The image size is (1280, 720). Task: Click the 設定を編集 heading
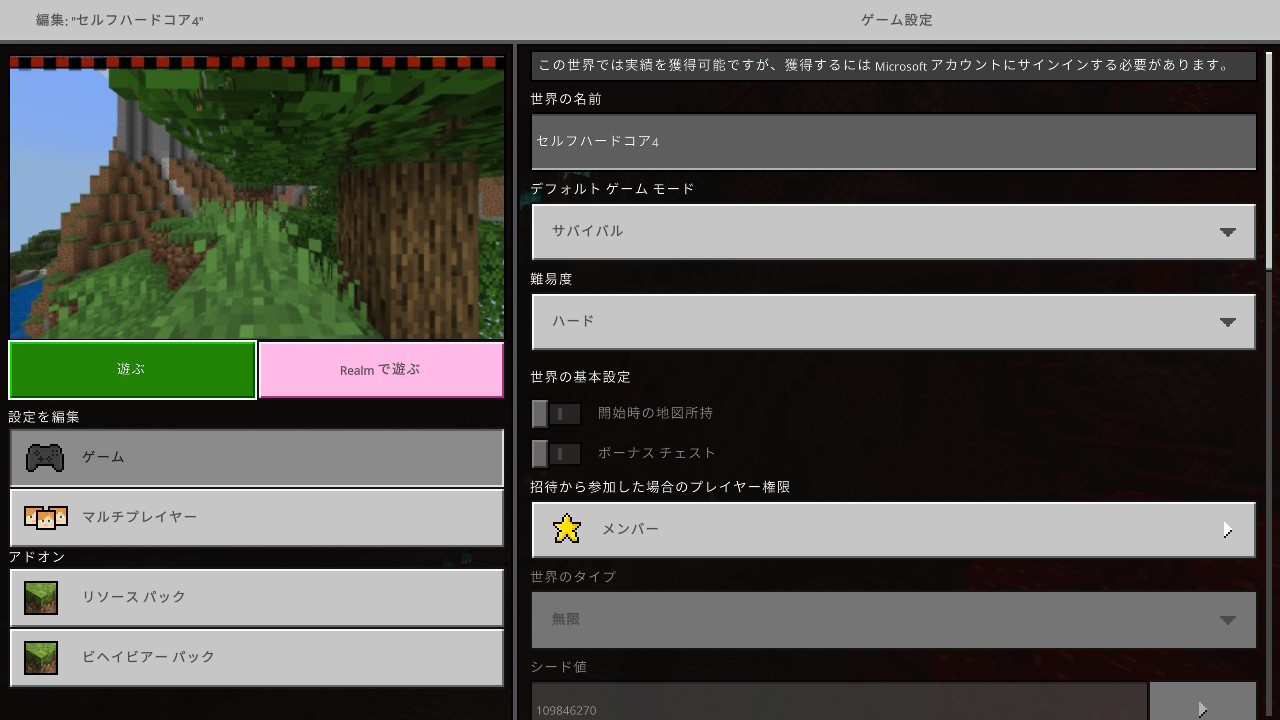[x=44, y=417]
